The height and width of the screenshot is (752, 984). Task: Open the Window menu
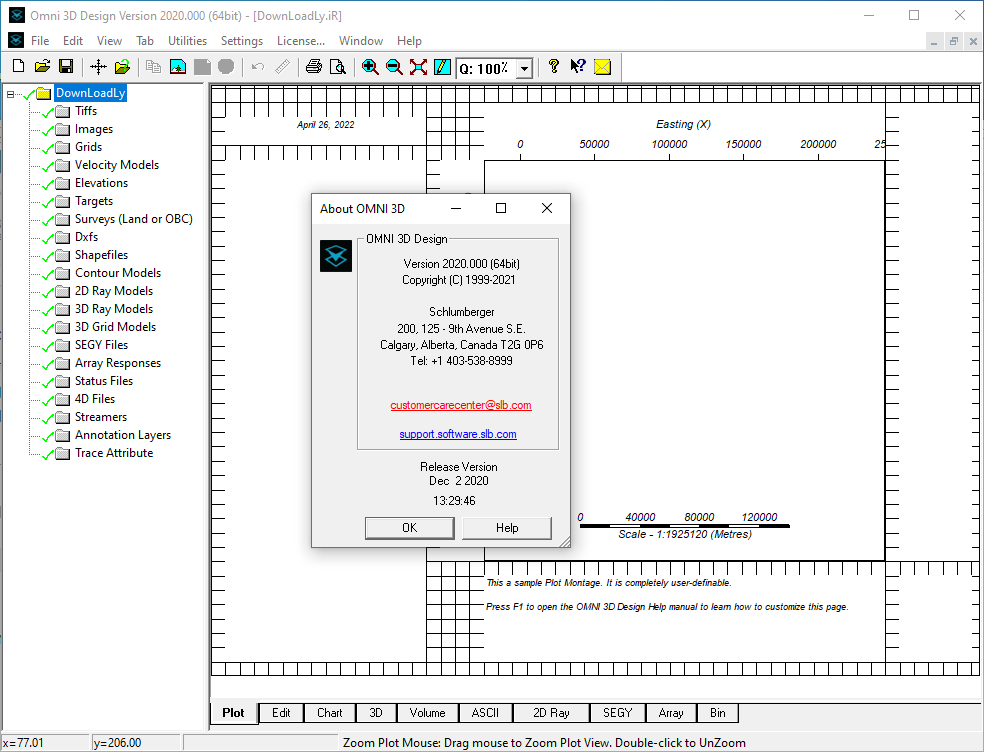pyautogui.click(x=361, y=41)
